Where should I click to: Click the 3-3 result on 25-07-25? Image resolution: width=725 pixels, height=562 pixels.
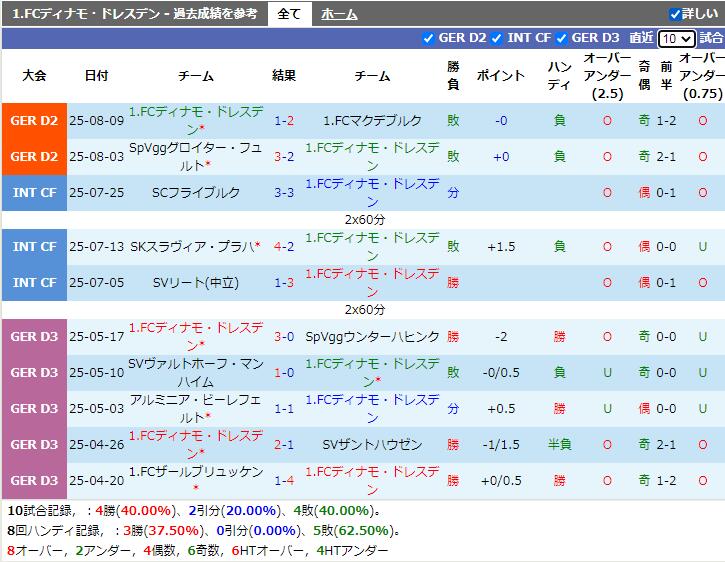[x=284, y=193]
